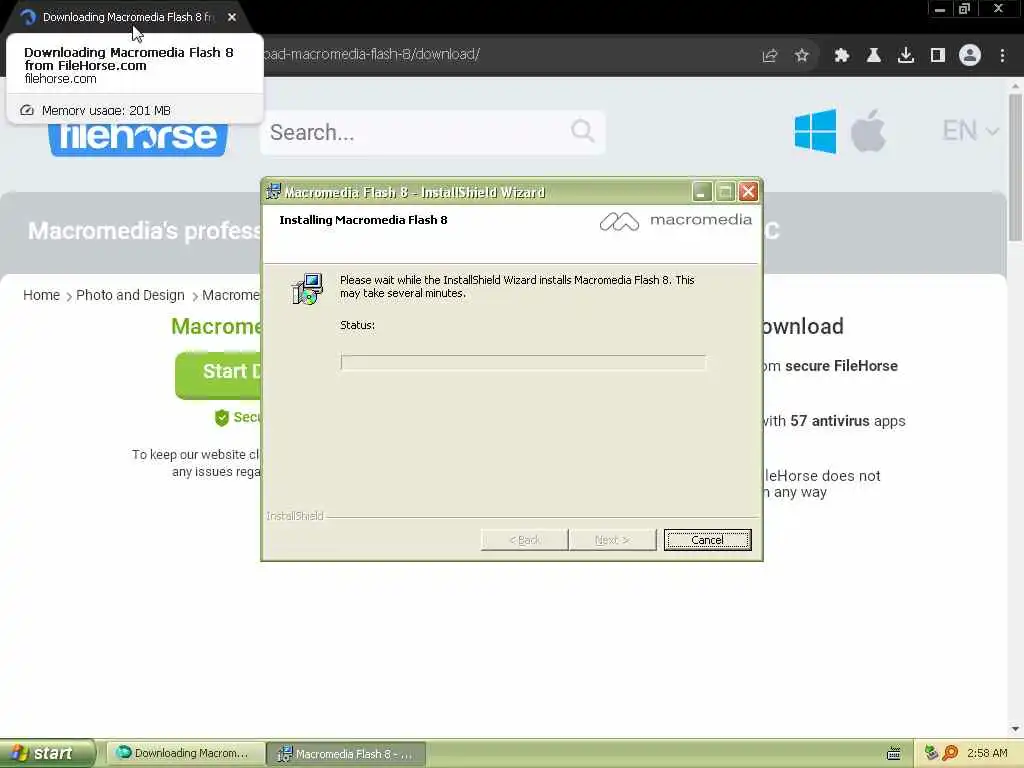Image resolution: width=1024 pixels, height=768 pixels.
Task: Open the Chrome profile avatar
Action: (970, 56)
